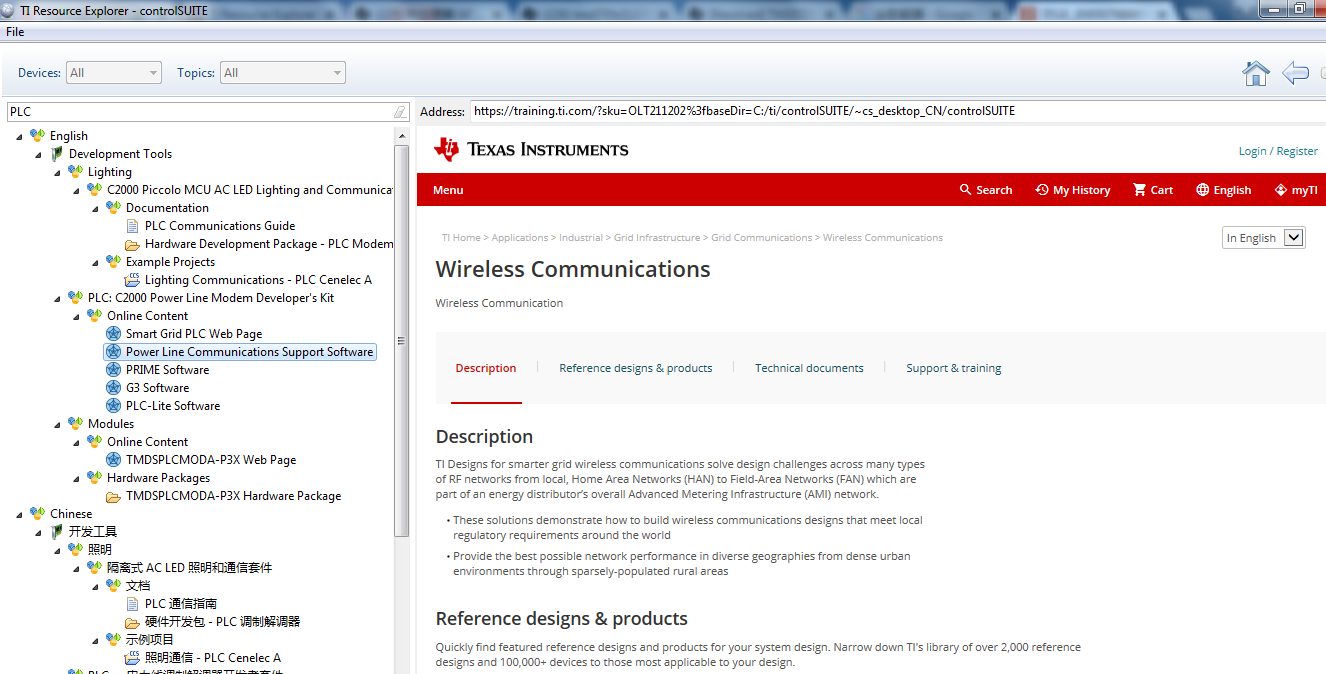Click the project icon of 照明通信 - PLC Cenelec A
The height and width of the screenshot is (674, 1326).
tap(132, 658)
